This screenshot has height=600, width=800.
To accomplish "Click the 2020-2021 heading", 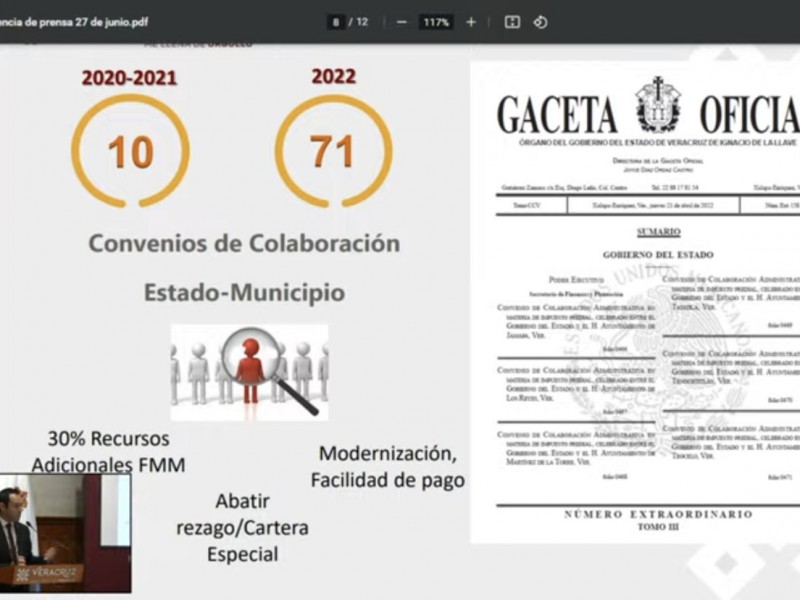I will coord(130,78).
